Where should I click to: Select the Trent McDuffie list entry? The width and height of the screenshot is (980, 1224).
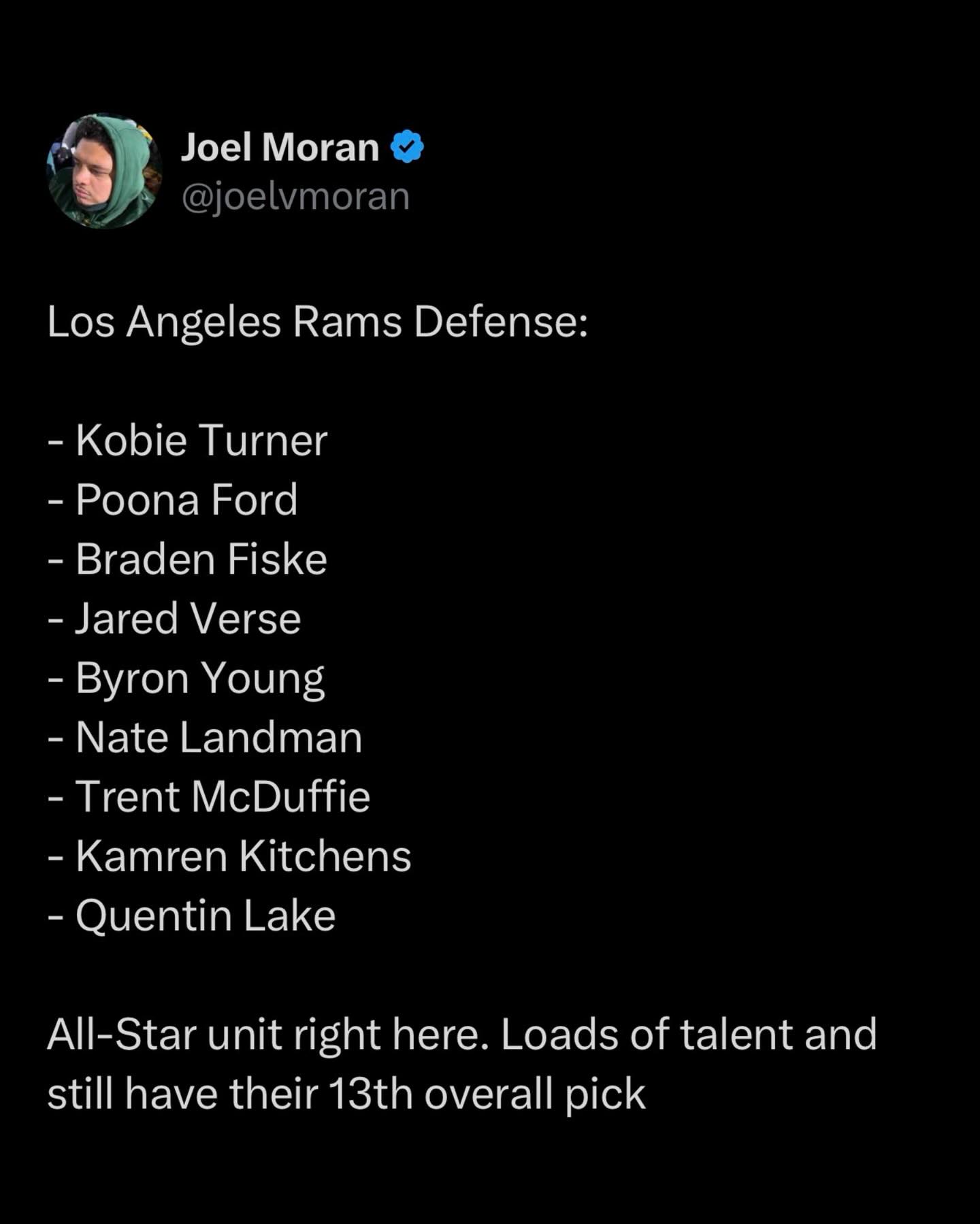point(222,796)
